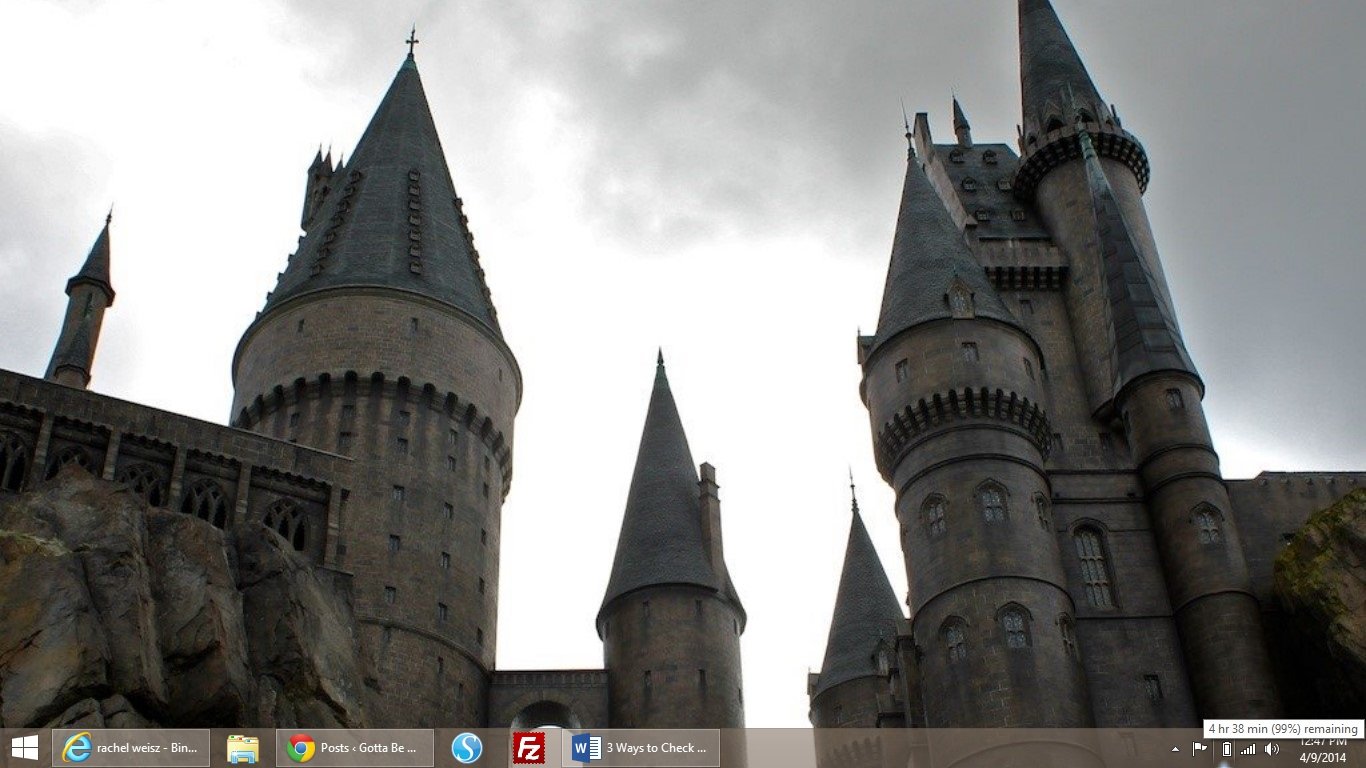Open Action Center flag icon

pos(1200,749)
